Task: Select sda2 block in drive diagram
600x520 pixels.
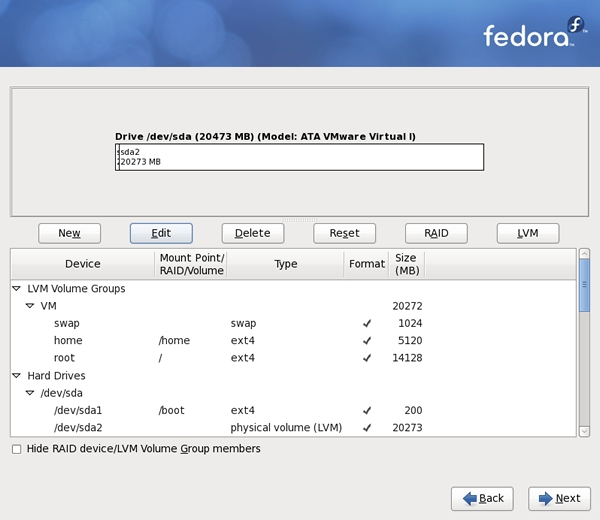Action: 302,157
